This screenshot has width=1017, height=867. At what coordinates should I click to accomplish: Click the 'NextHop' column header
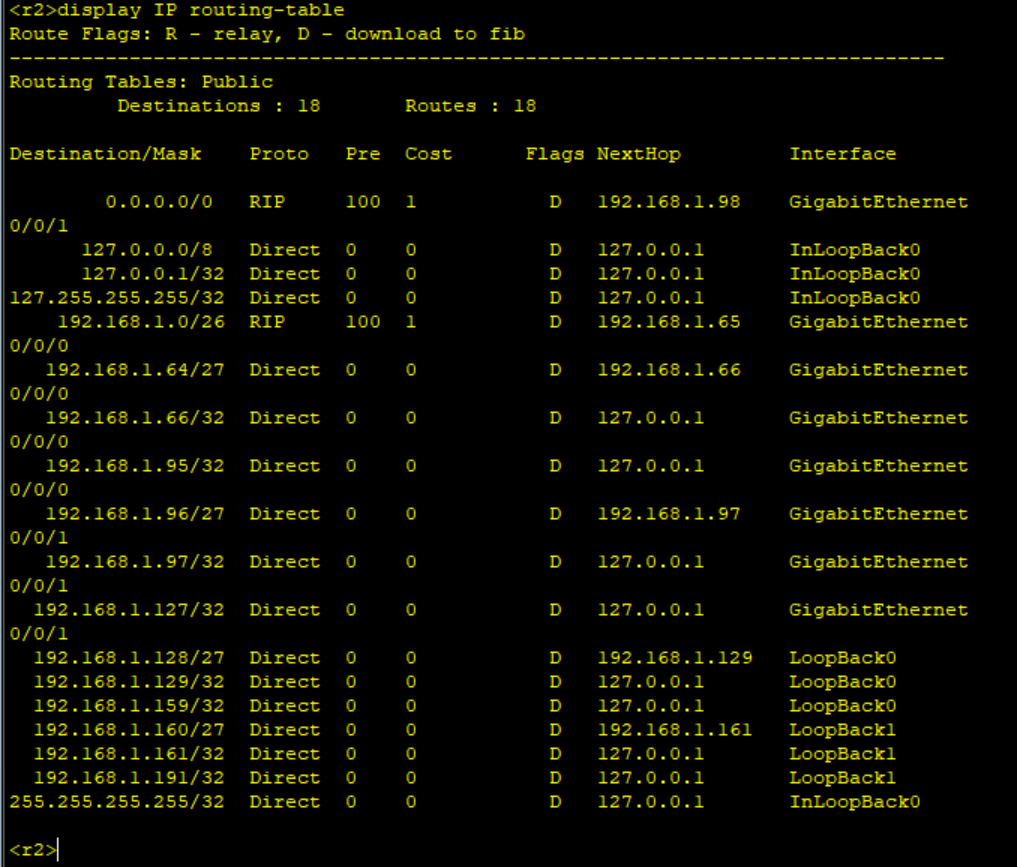[x=639, y=154]
